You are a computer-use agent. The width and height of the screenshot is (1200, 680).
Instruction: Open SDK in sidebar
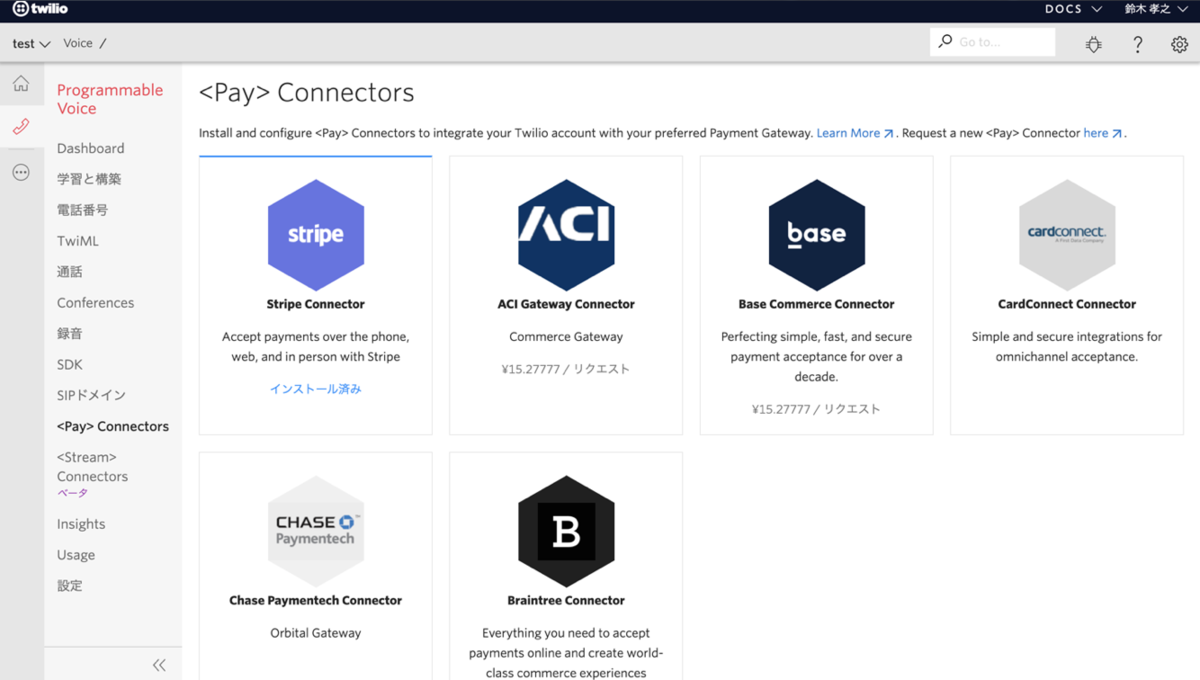[70, 365]
